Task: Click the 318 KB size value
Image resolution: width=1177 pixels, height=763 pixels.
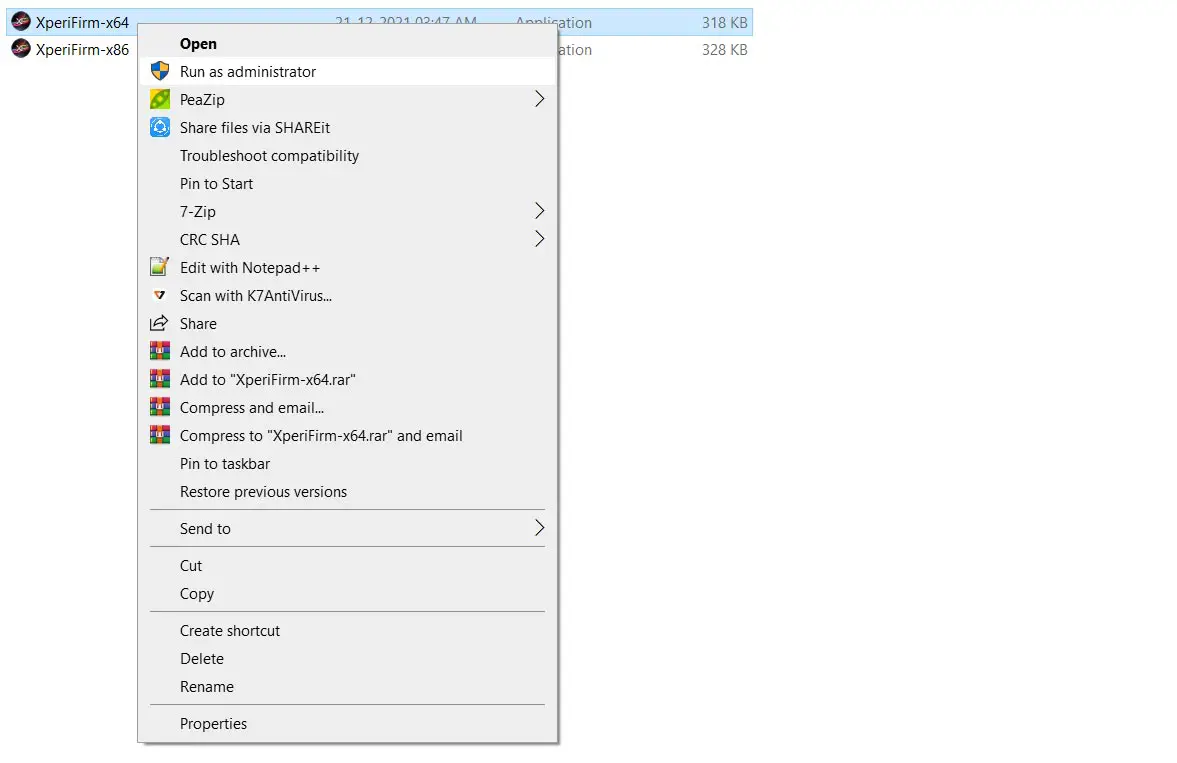Action: click(724, 23)
